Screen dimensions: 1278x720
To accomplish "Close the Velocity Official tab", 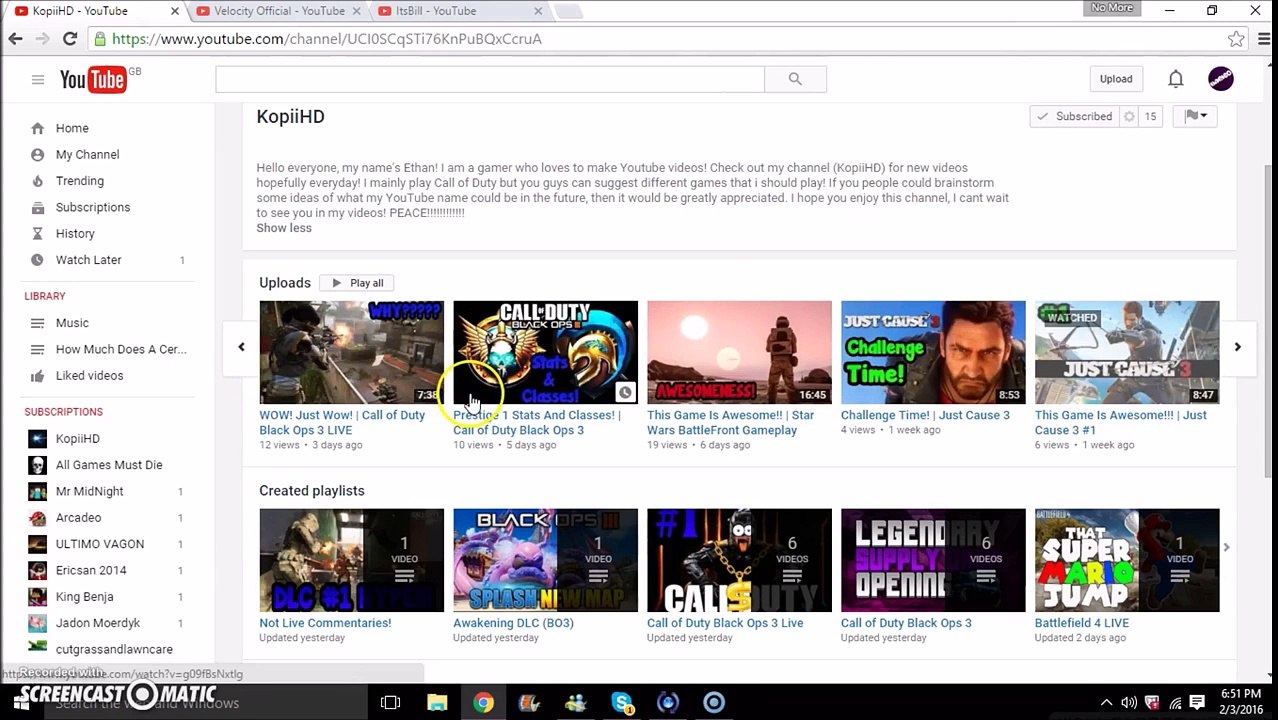I will [356, 11].
